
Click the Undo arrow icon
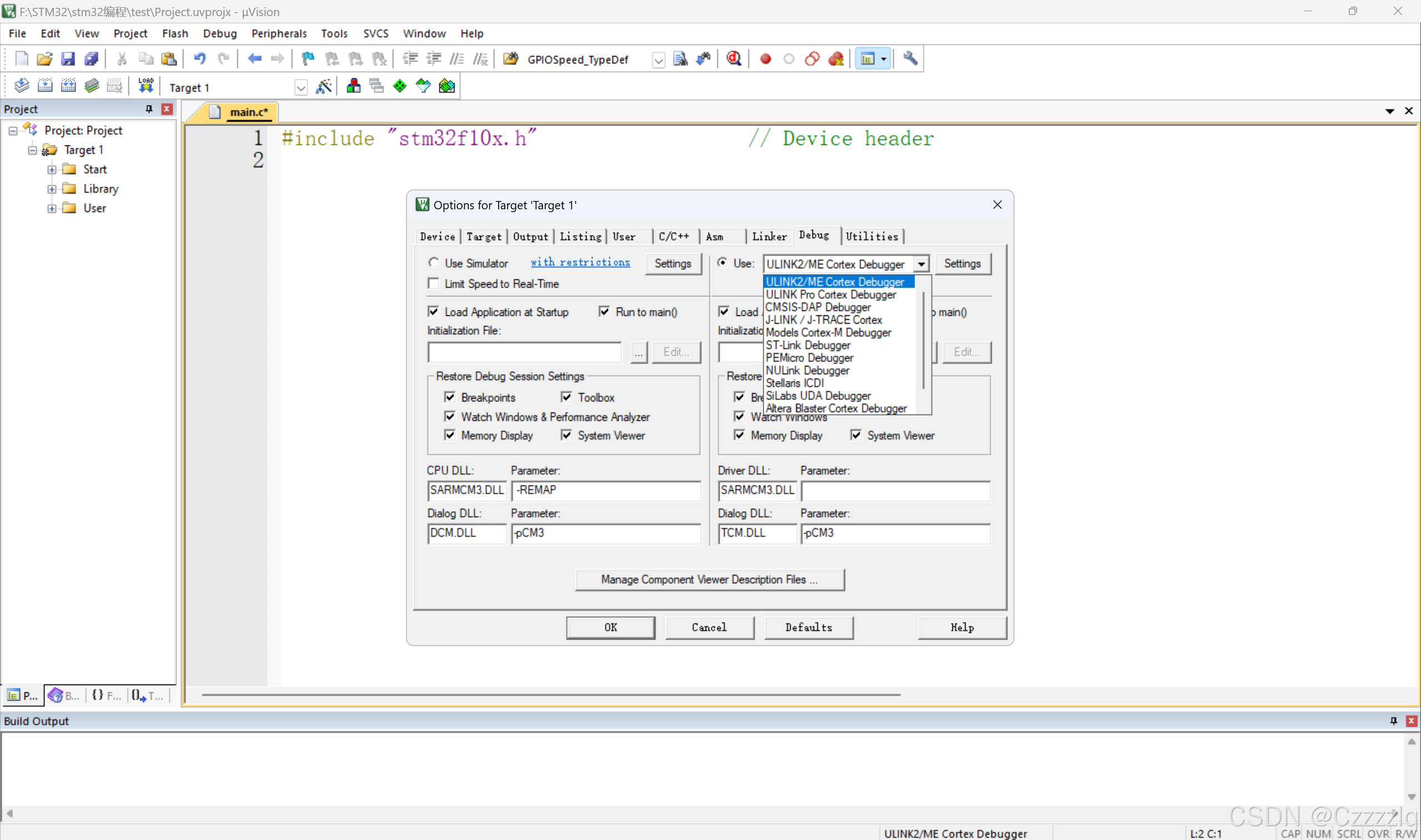(x=199, y=59)
